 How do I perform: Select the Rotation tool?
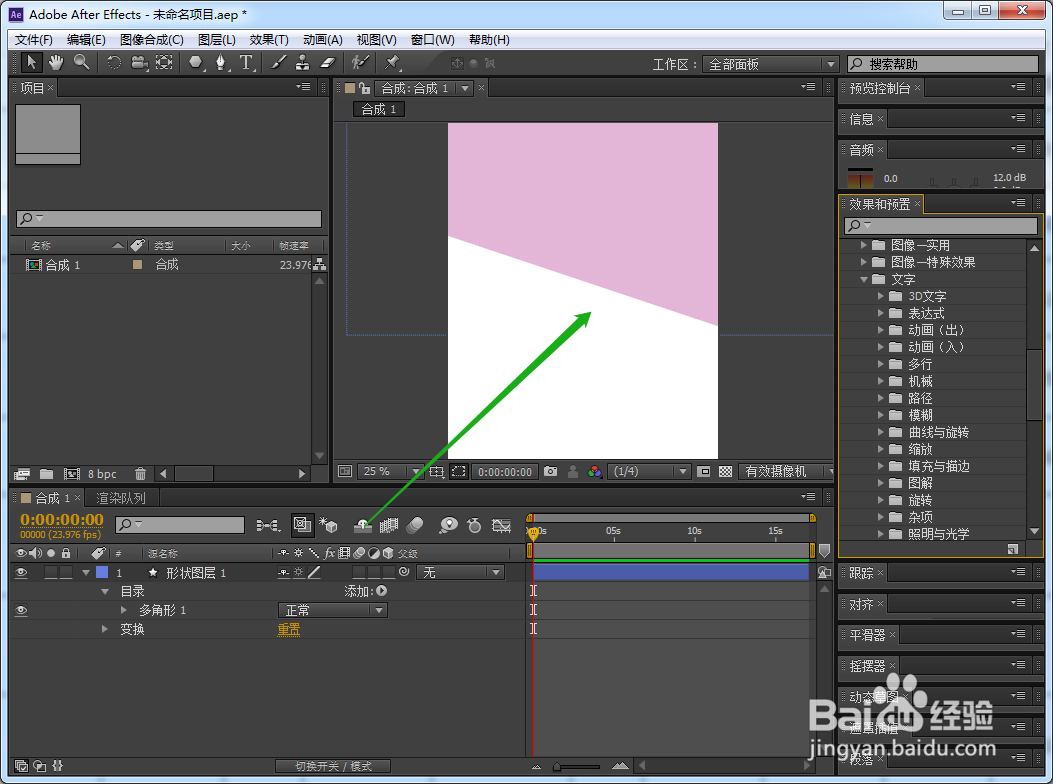(114, 63)
